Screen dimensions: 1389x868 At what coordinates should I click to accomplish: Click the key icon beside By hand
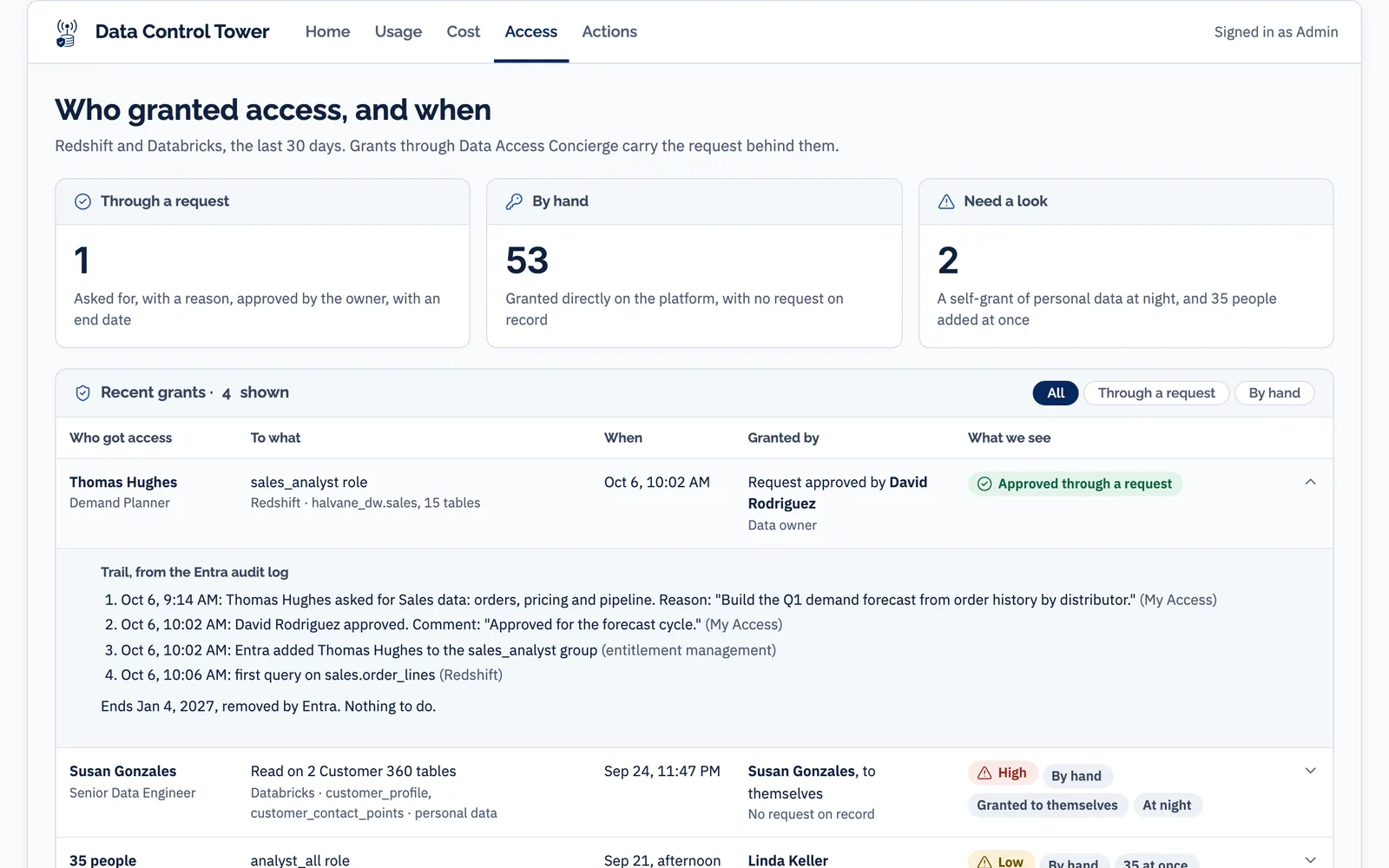click(x=514, y=201)
